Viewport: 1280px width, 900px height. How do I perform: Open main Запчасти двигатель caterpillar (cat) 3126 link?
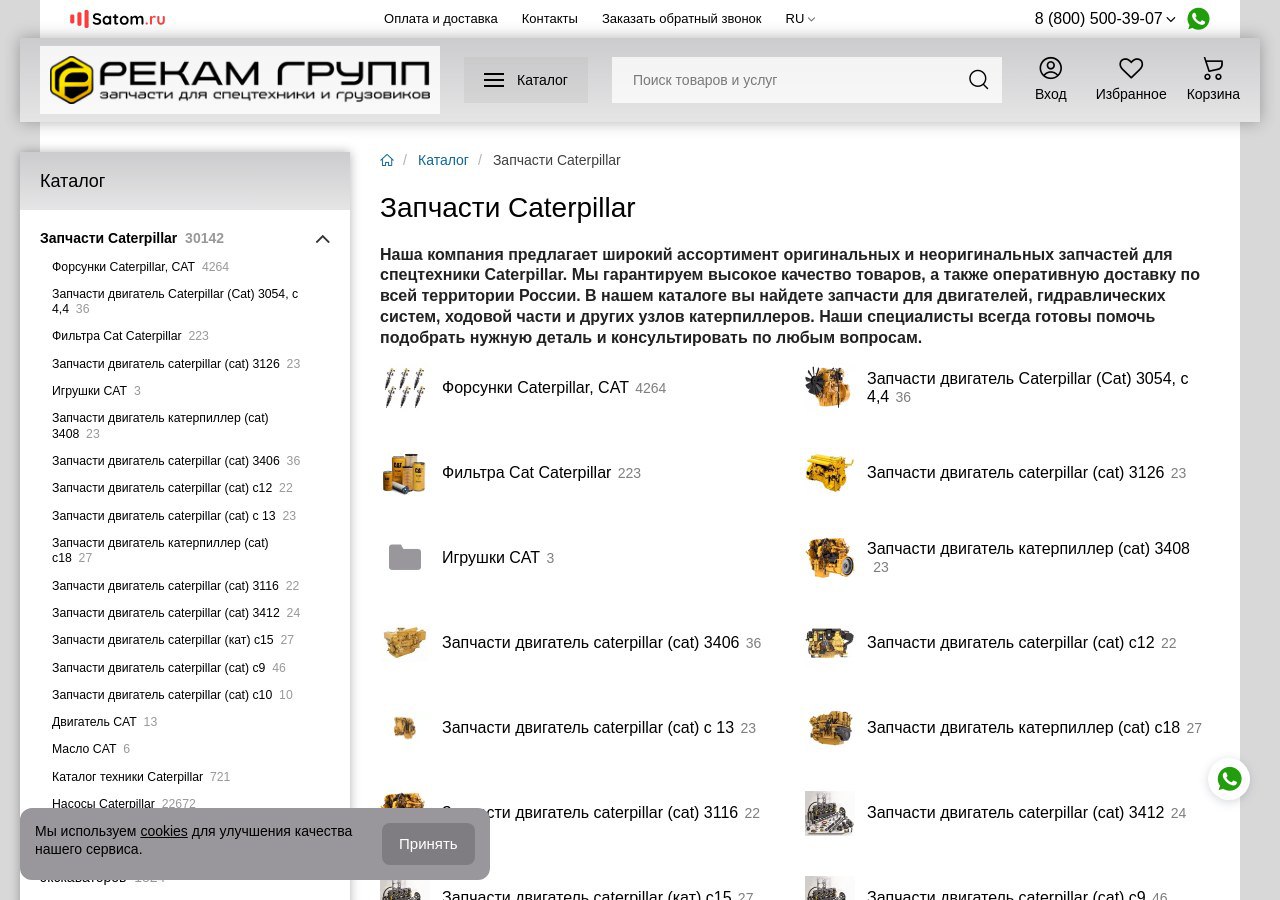point(1015,473)
